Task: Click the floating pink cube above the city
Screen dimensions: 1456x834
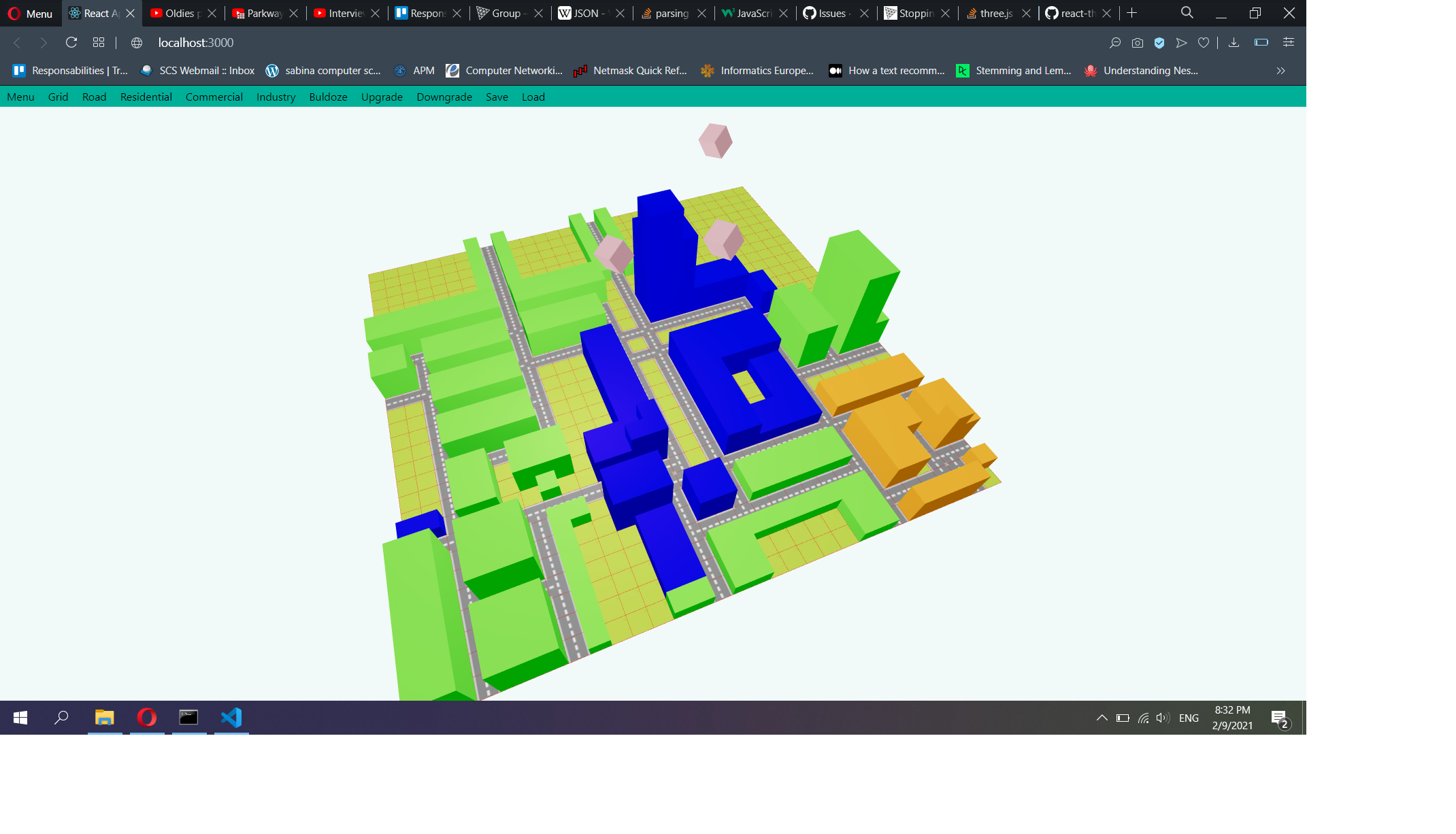Action: click(715, 141)
